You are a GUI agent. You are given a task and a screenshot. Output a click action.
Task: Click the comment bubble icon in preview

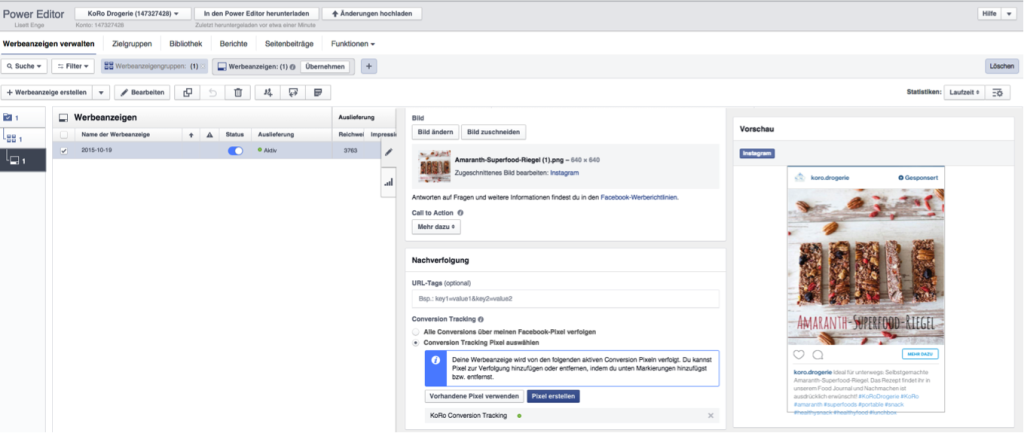click(817, 355)
